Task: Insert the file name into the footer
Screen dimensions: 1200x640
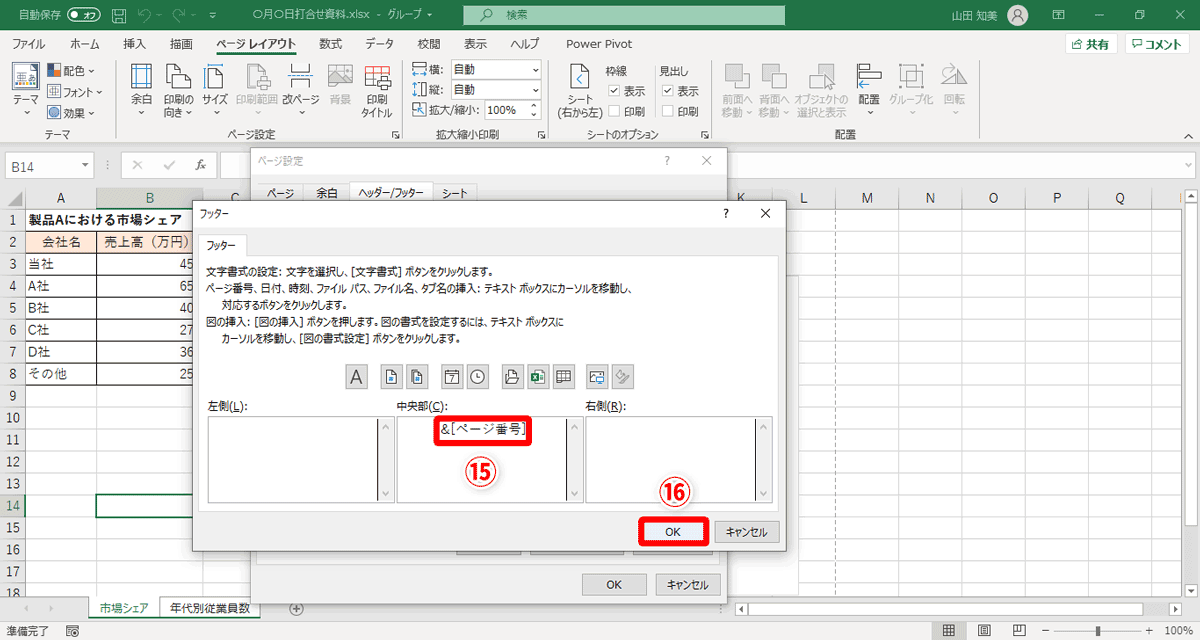Action: (x=539, y=377)
